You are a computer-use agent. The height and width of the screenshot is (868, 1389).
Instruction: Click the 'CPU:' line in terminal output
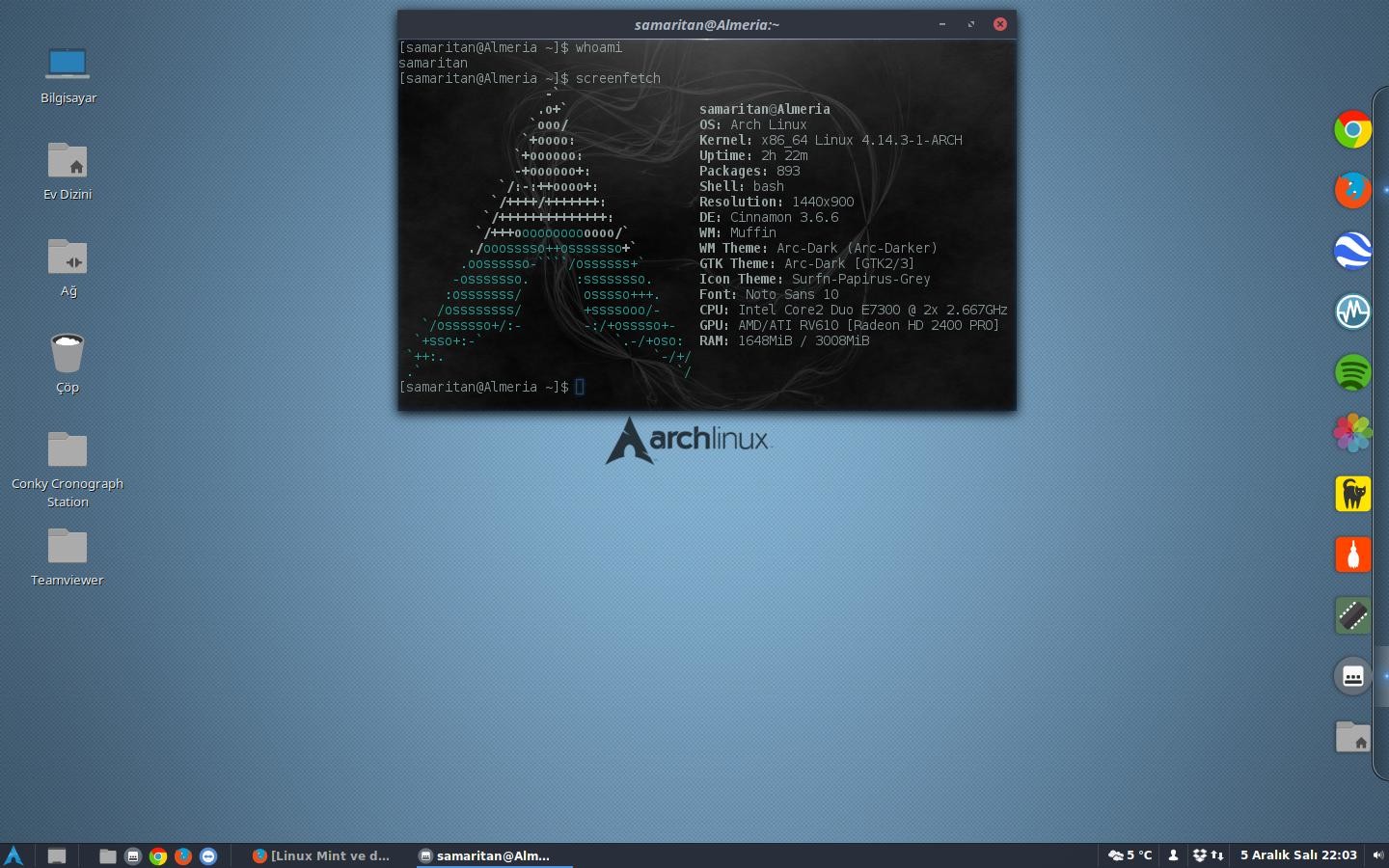click(x=854, y=310)
